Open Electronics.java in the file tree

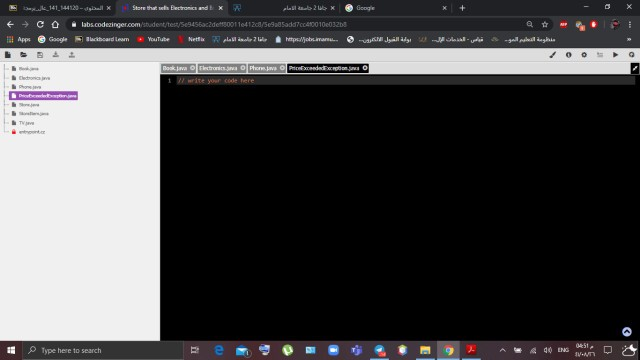(x=34, y=78)
